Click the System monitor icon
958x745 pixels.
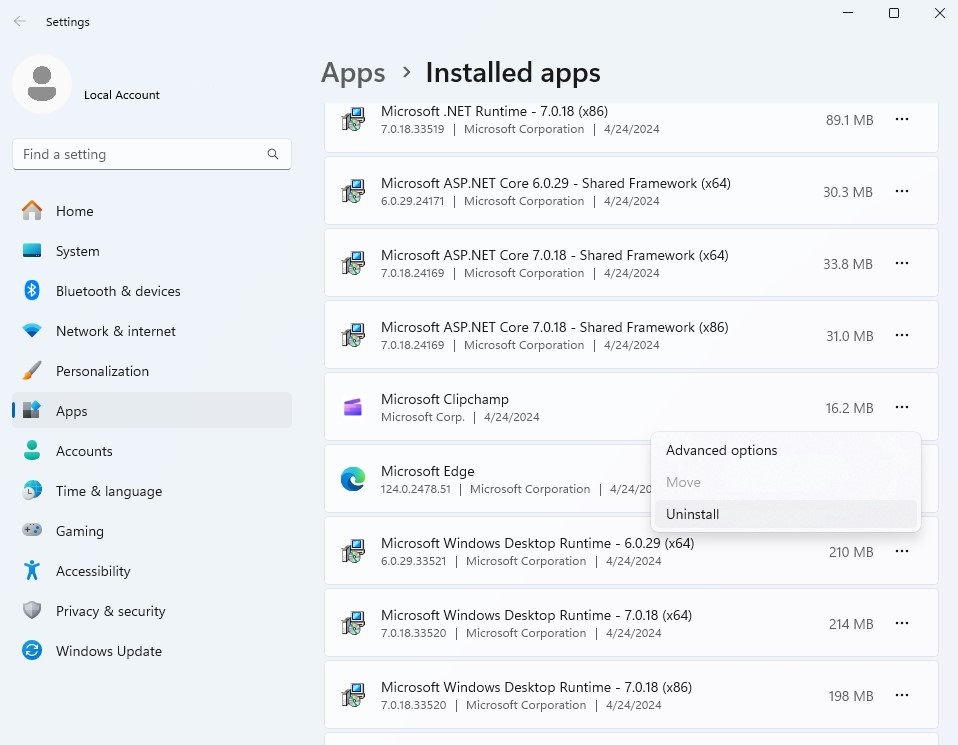coord(32,251)
